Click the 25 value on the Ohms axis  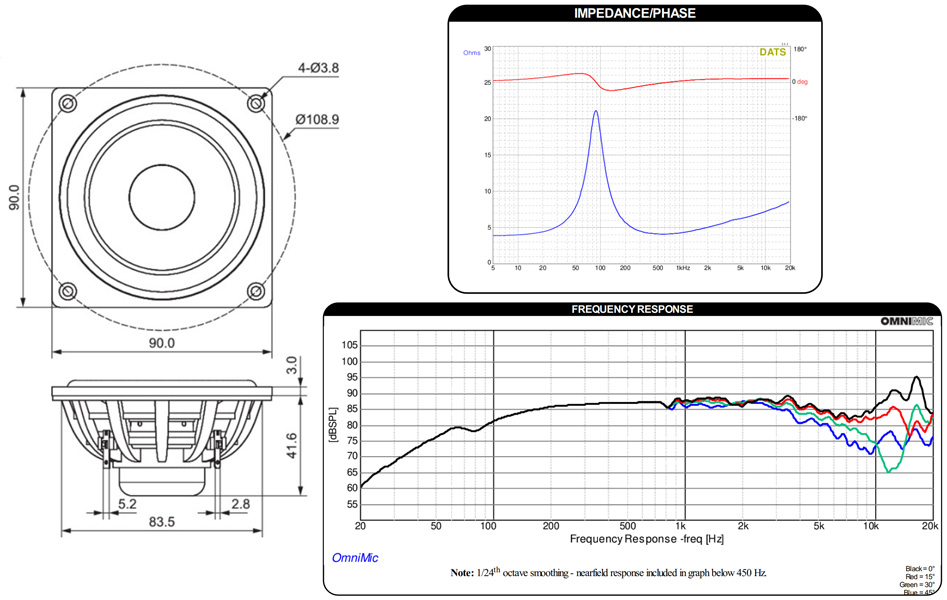tap(487, 82)
